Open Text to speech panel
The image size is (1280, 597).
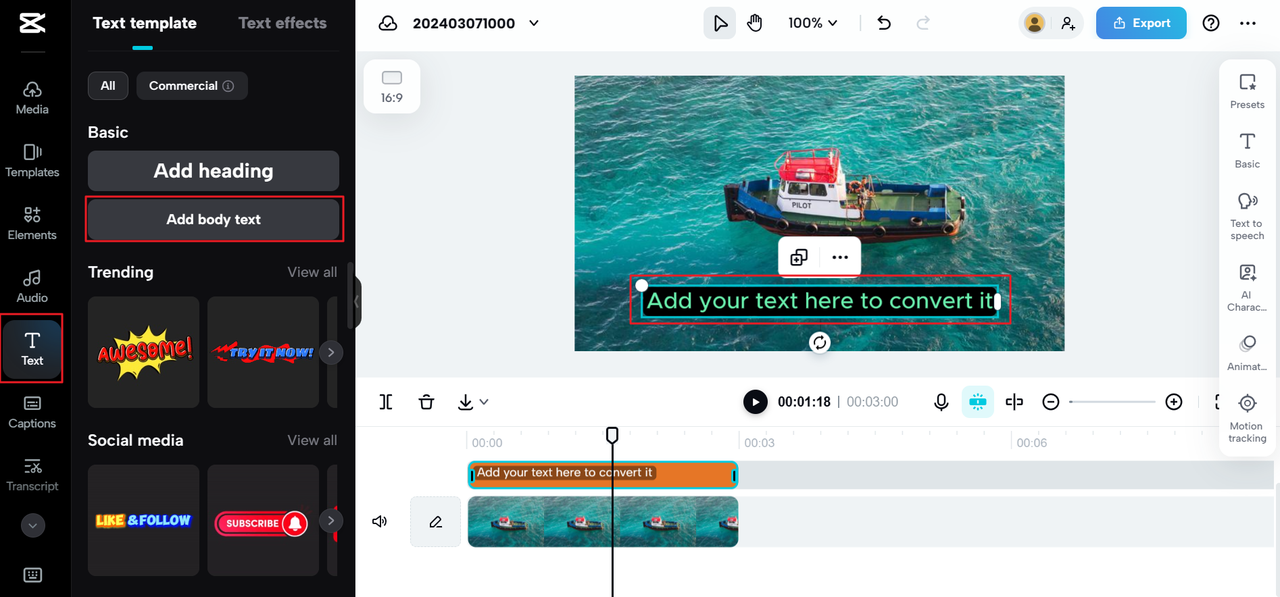(1247, 216)
